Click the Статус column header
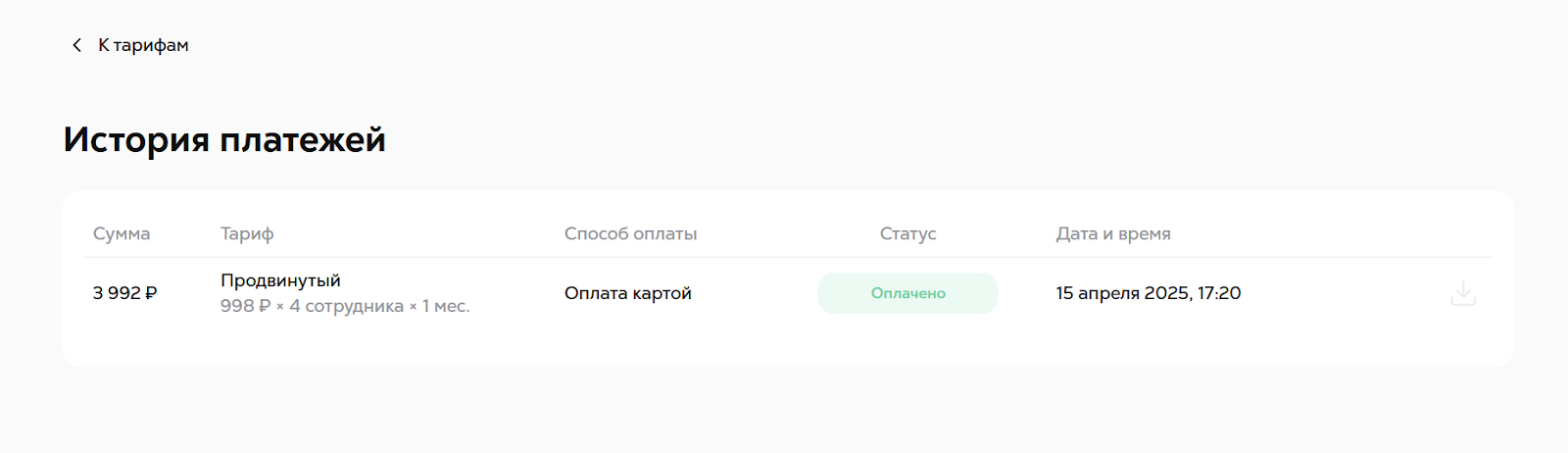The height and width of the screenshot is (453, 1568). point(907,233)
